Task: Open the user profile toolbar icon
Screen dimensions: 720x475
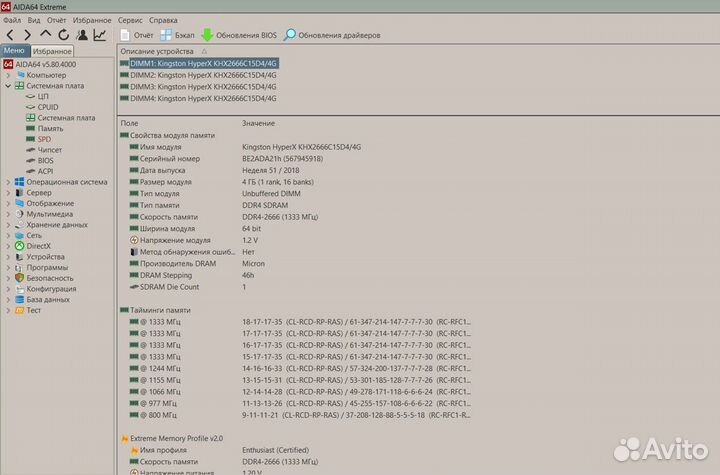Action: 82,35
